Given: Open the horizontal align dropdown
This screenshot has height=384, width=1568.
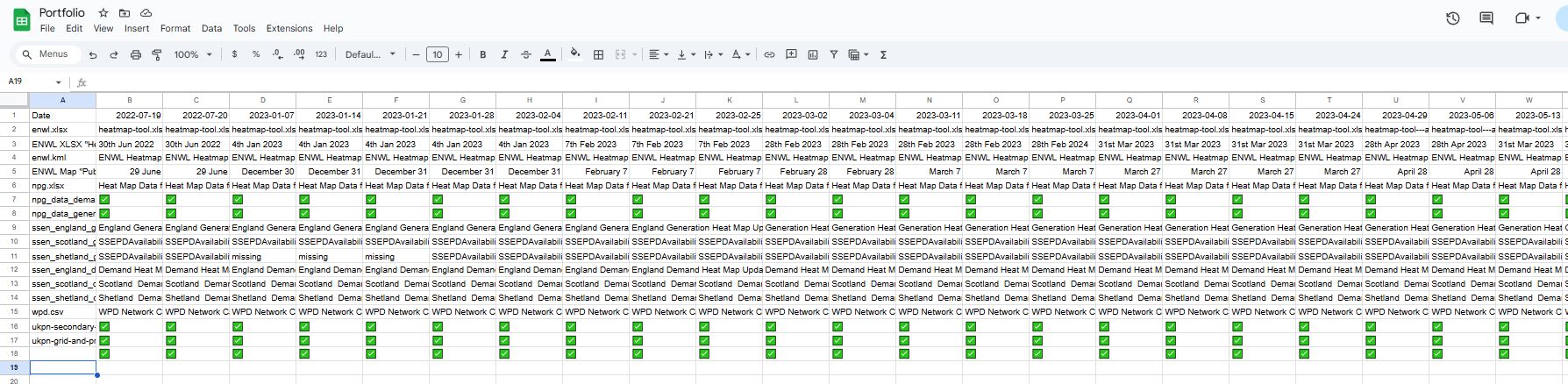Looking at the screenshot, I should 658,54.
